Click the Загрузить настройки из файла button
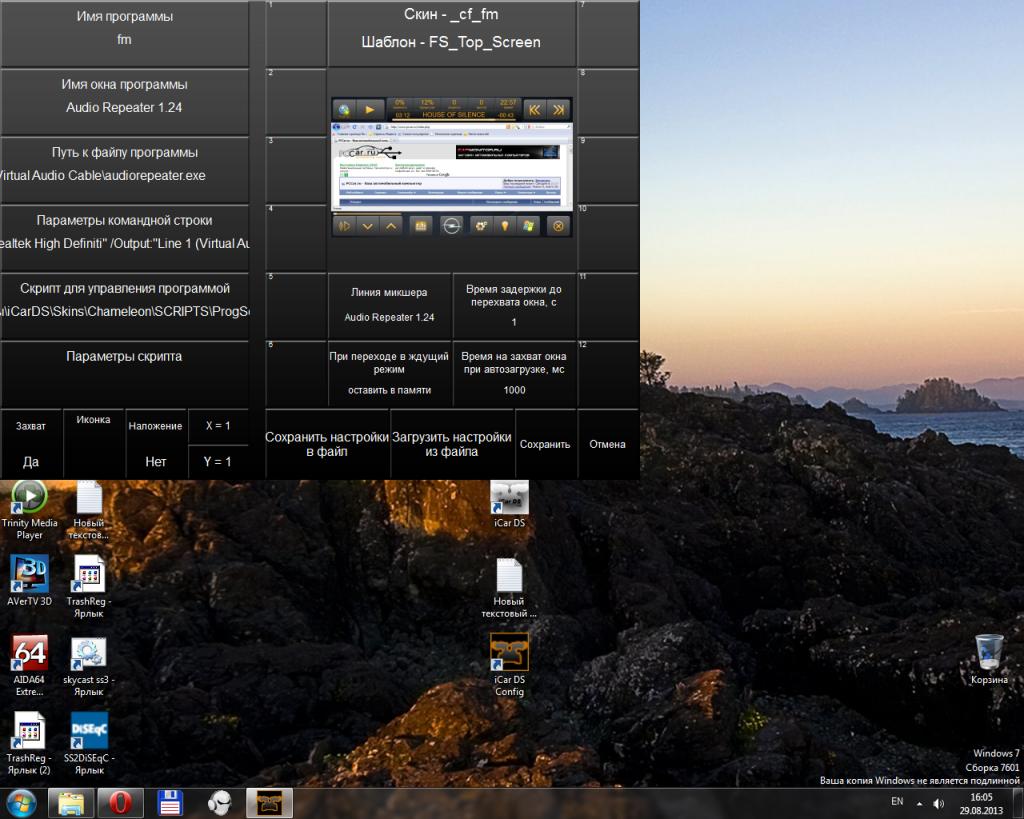 tap(451, 444)
